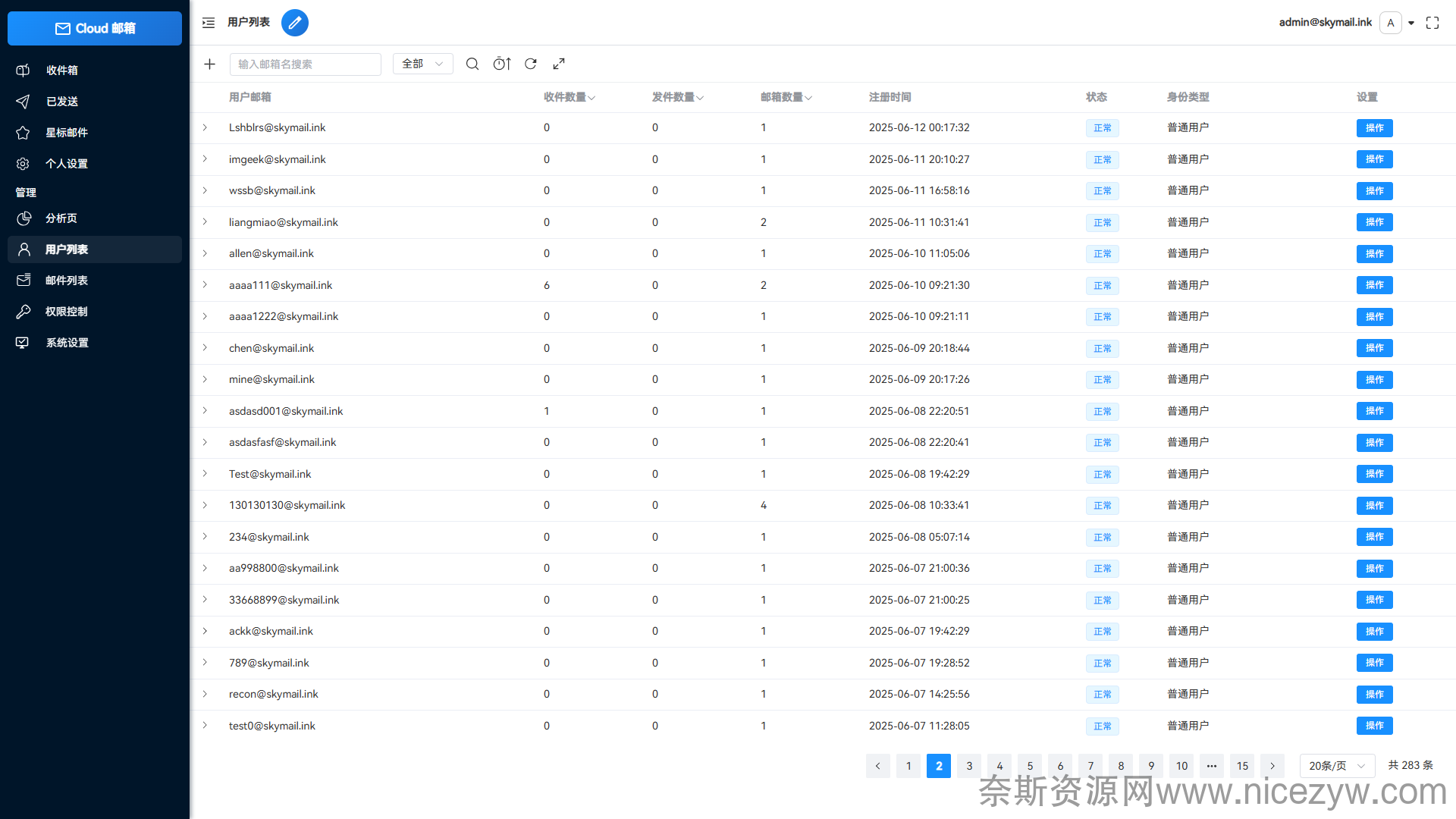Open the 全部 status filter dropdown

pyautogui.click(x=422, y=64)
